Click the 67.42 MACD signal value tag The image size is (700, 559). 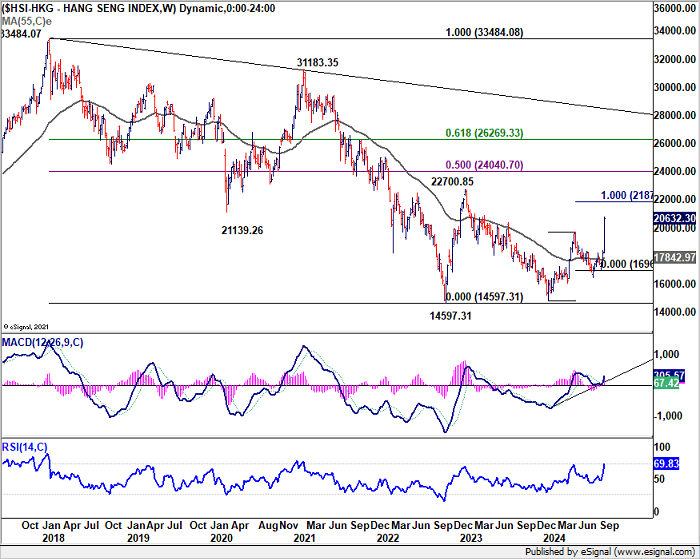(666, 384)
